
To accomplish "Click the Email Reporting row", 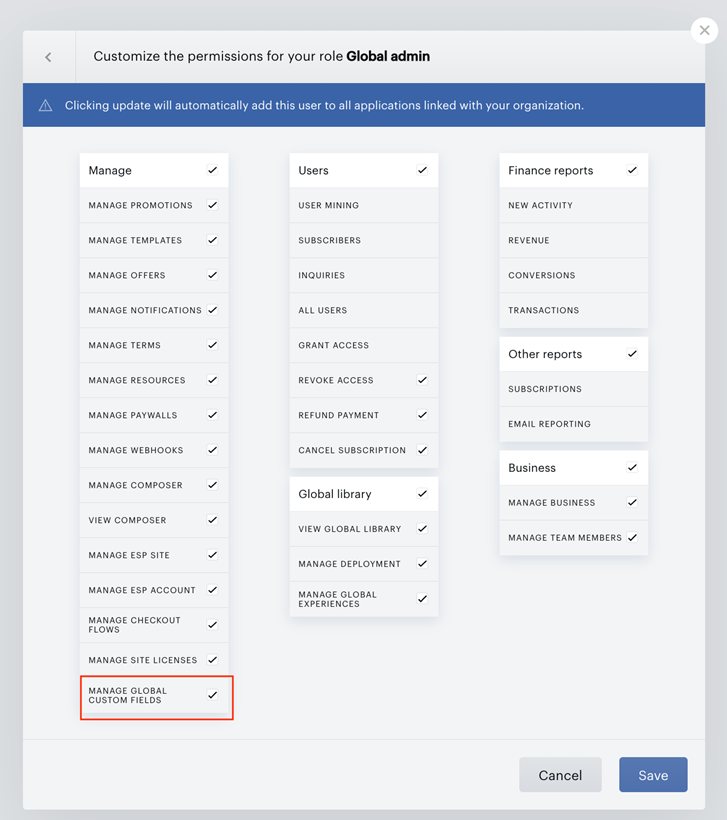I will point(573,424).
